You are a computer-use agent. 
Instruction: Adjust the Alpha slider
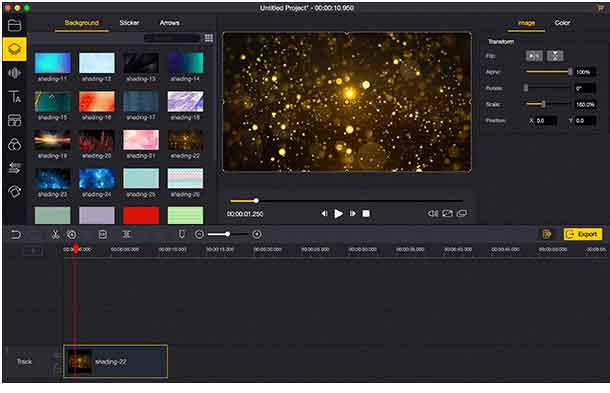[x=548, y=72]
